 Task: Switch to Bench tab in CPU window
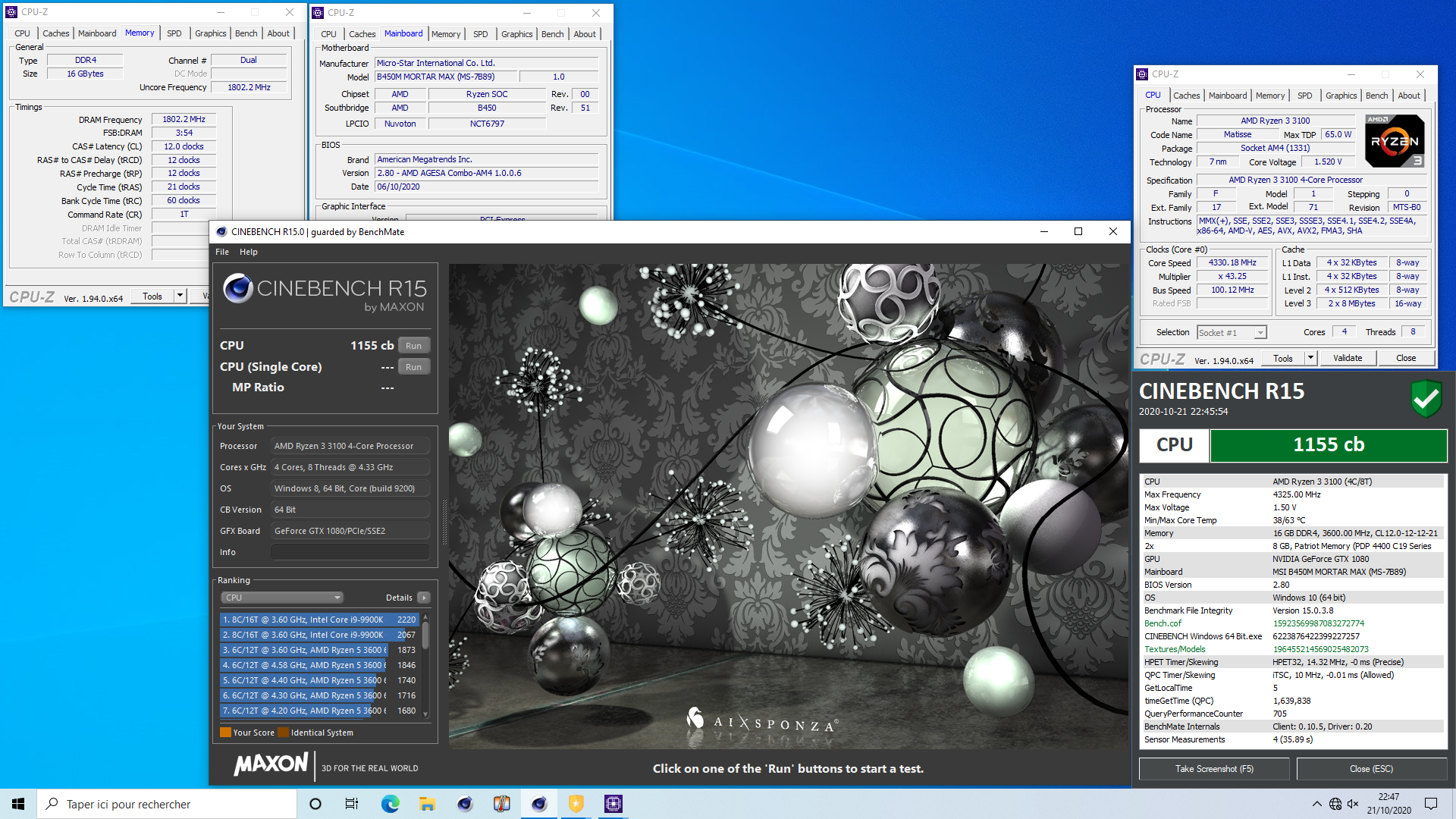(x=1376, y=96)
